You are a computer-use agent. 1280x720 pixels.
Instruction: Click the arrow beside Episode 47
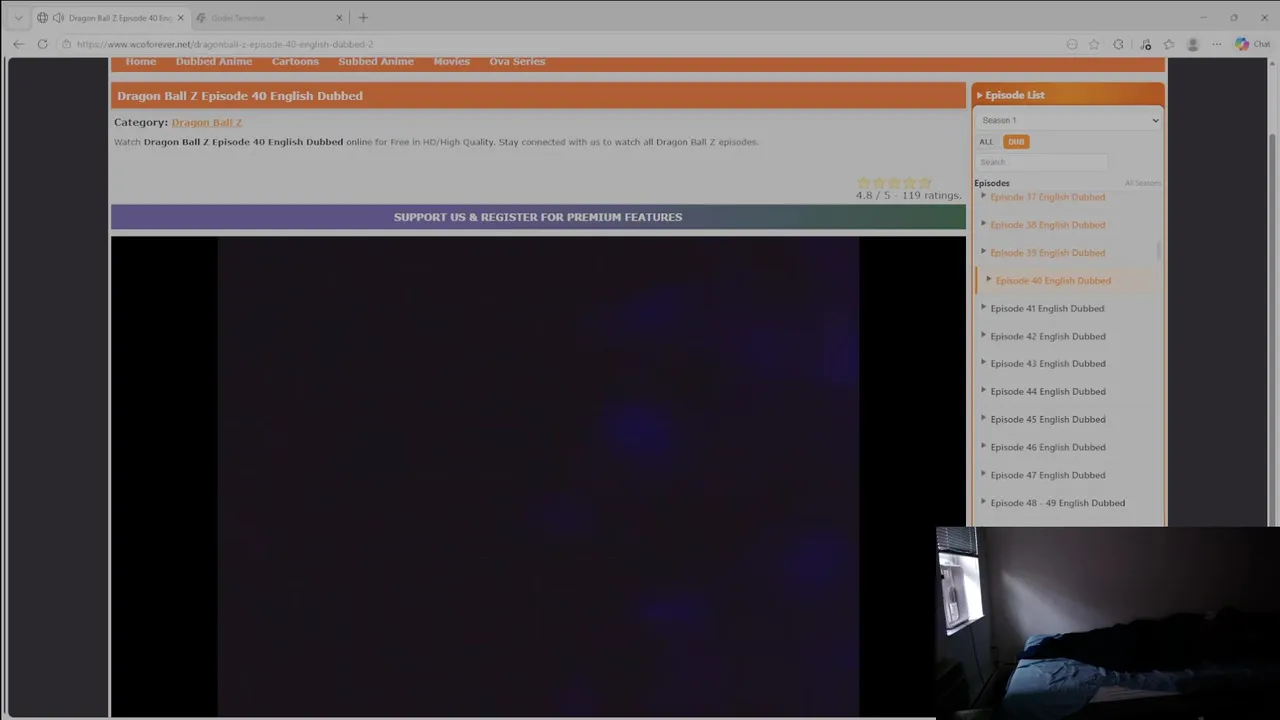[983, 474]
